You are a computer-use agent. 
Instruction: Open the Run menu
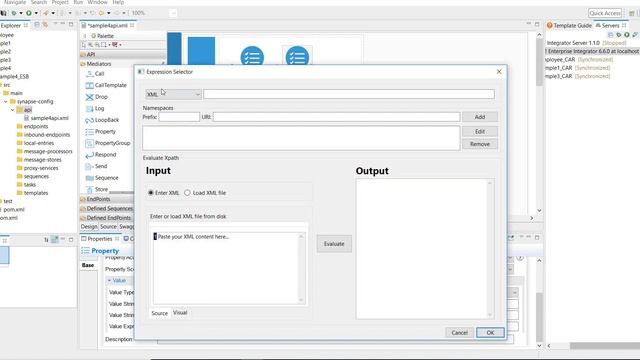coord(78,2)
